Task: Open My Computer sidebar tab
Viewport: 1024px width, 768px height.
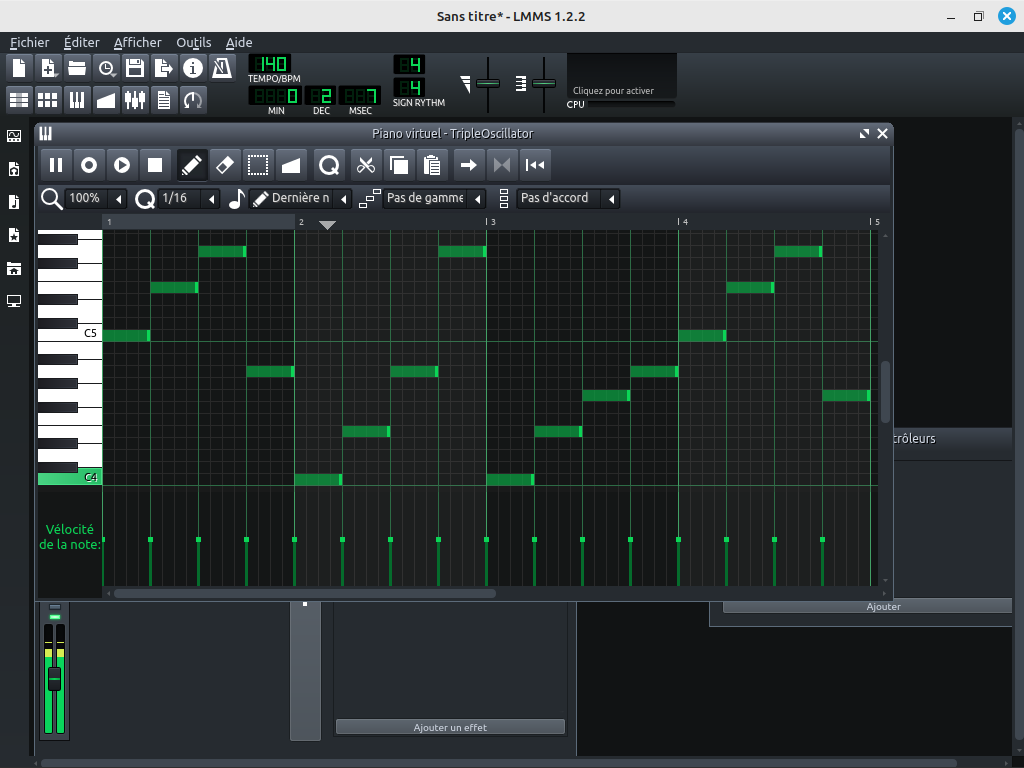Action: click(x=14, y=301)
